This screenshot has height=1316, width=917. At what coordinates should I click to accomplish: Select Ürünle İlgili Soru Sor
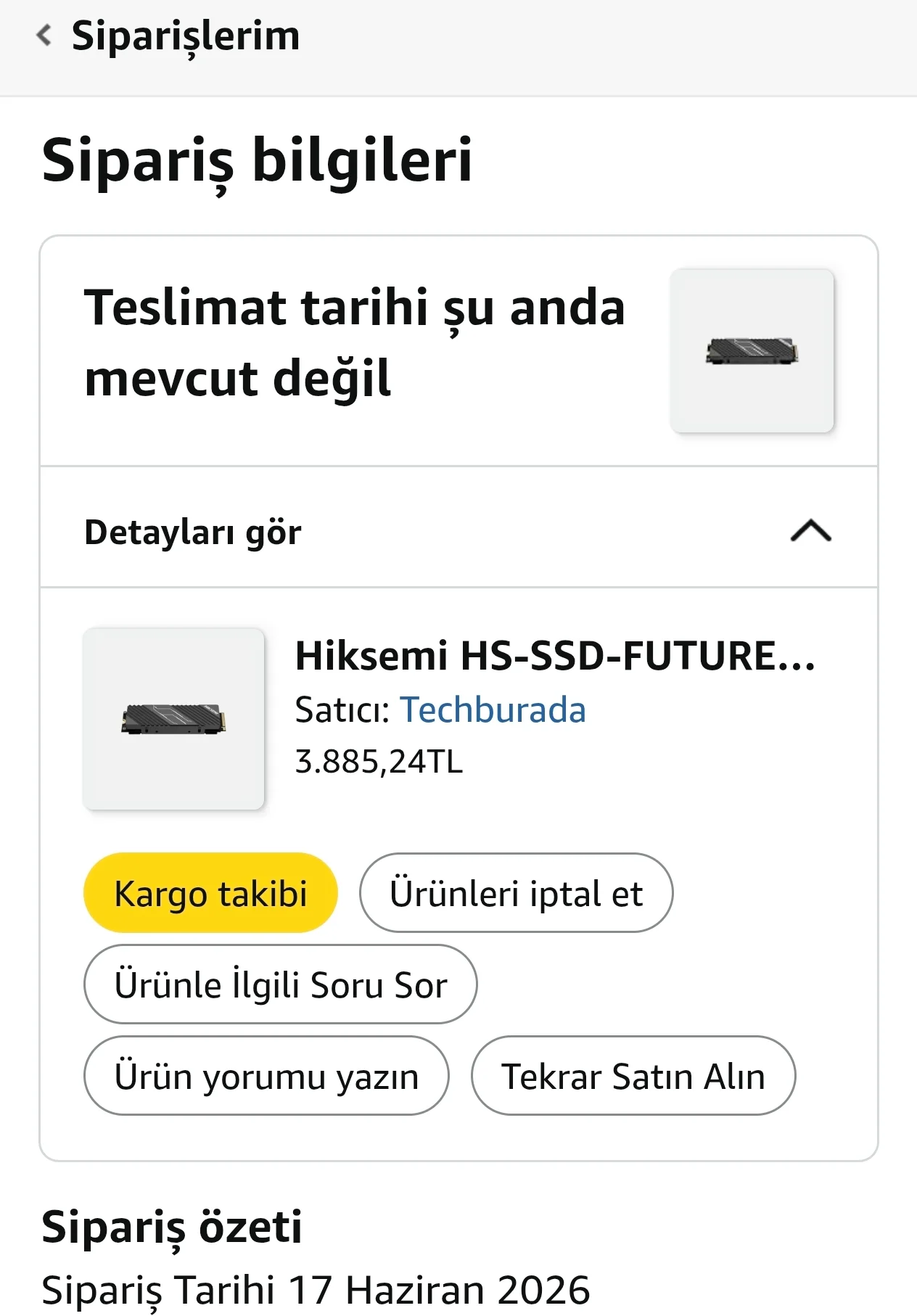[281, 984]
